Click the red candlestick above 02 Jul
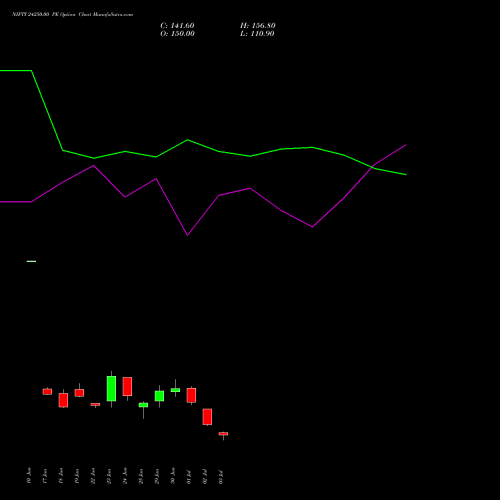The width and height of the screenshot is (500, 500). pyautogui.click(x=207, y=417)
